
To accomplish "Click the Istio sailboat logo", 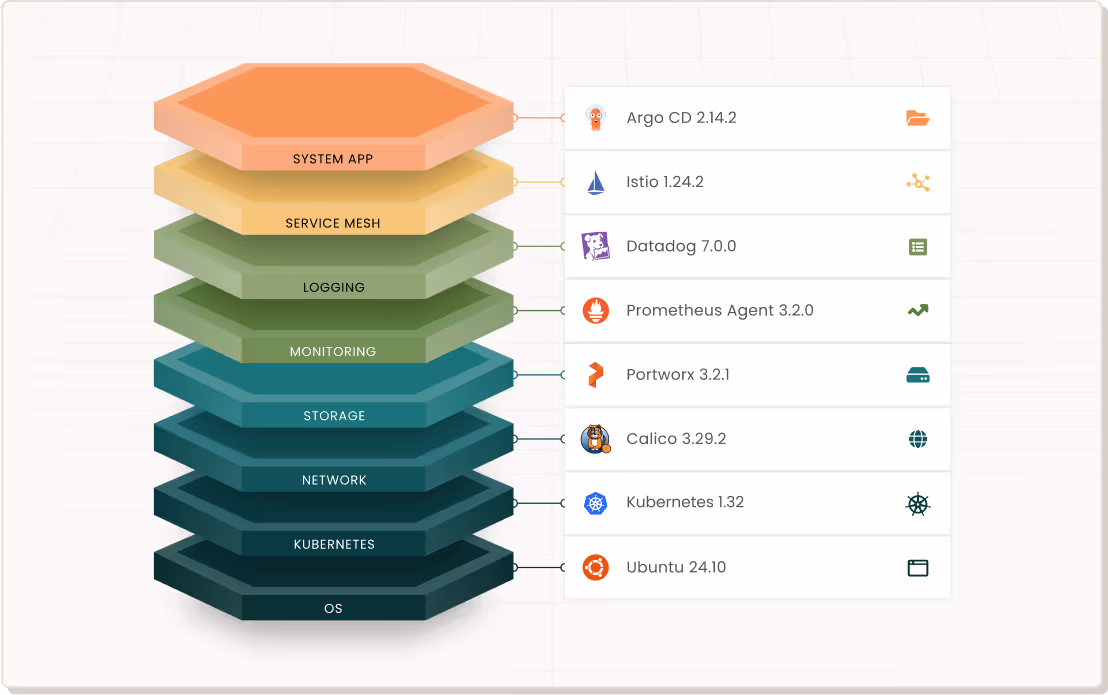I will point(596,182).
